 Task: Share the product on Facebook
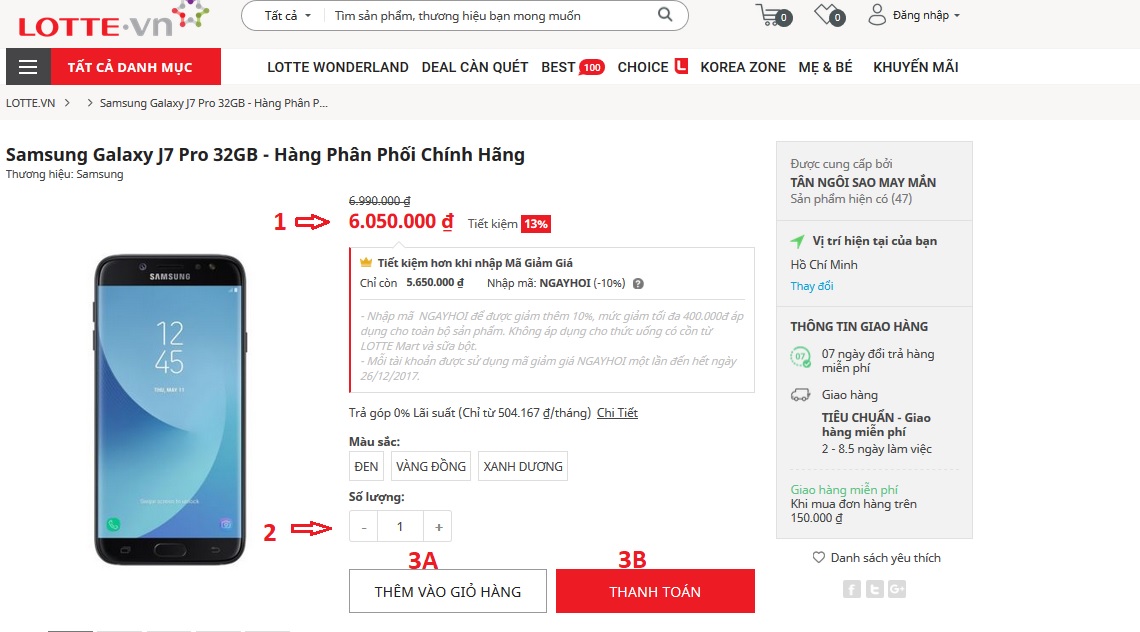(x=851, y=589)
